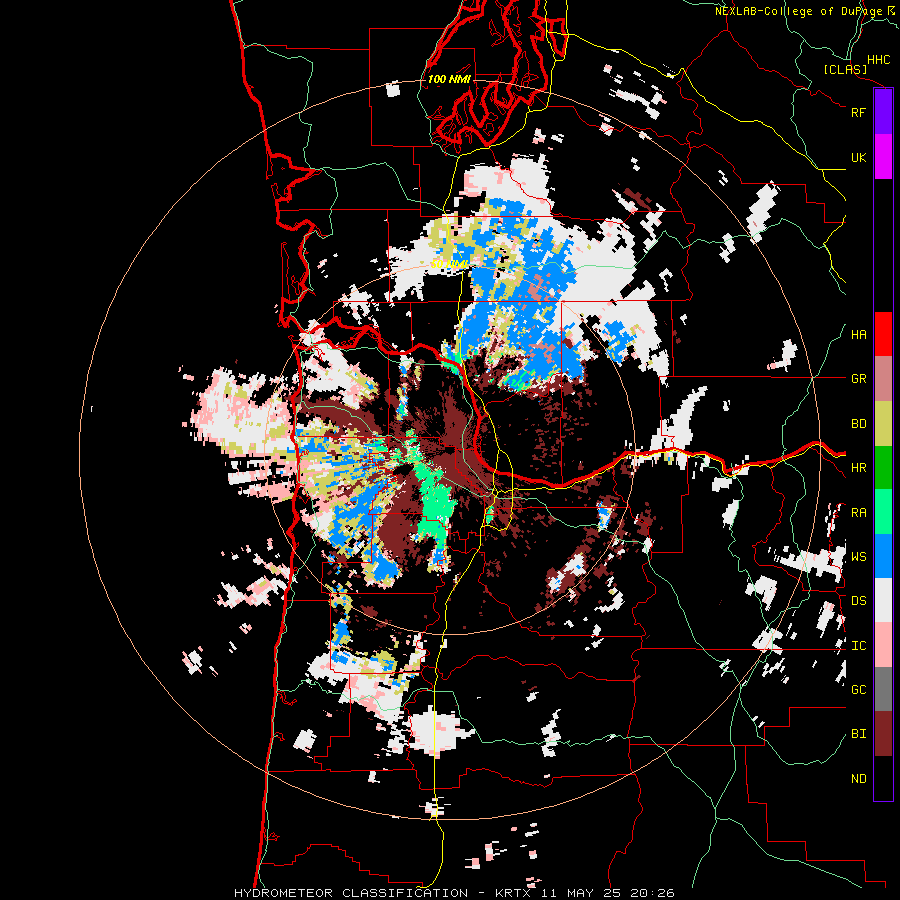This screenshot has height=900, width=900.
Task: Click the WS blue legend swatch
Action: [883, 556]
